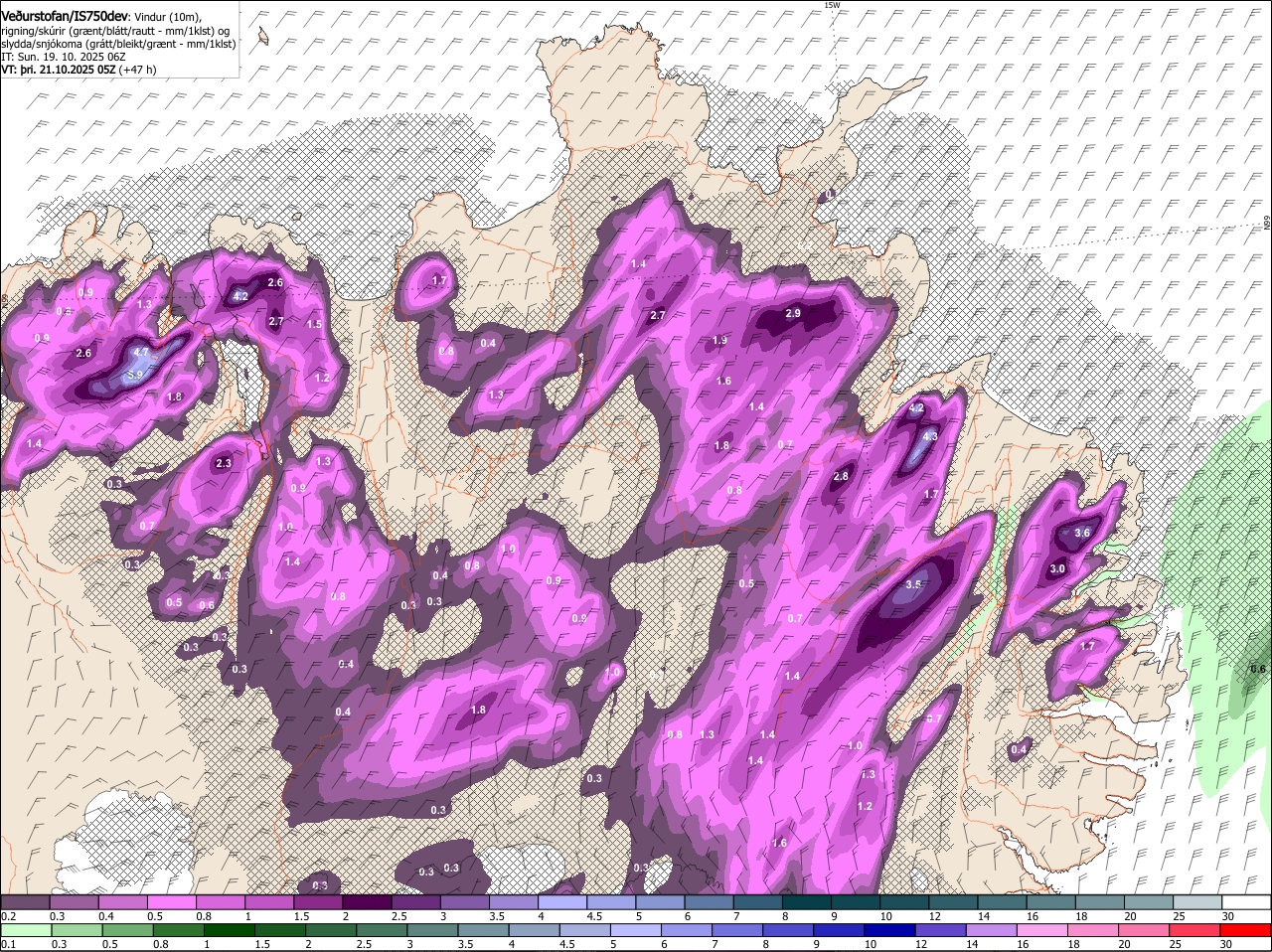This screenshot has width=1272, height=952.
Task: Select the bright pink 0.5–0.8 swatch in upper legend
Action: 171,902
